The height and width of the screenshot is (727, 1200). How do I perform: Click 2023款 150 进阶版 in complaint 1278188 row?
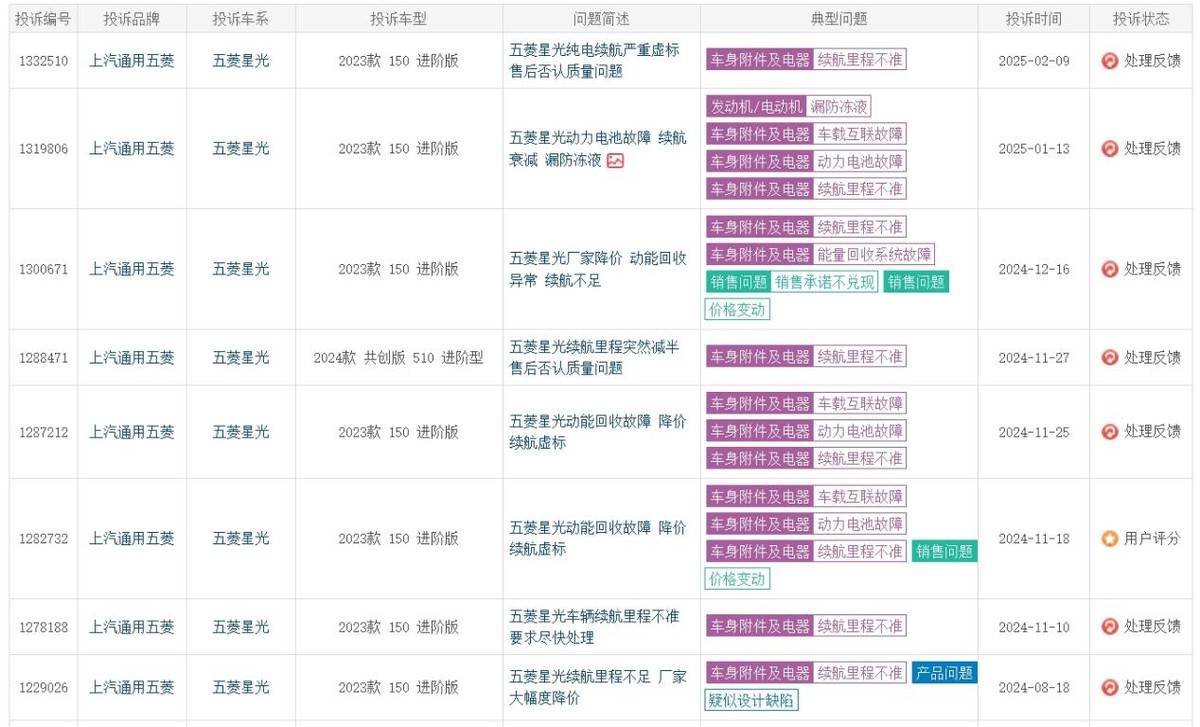tap(398, 626)
